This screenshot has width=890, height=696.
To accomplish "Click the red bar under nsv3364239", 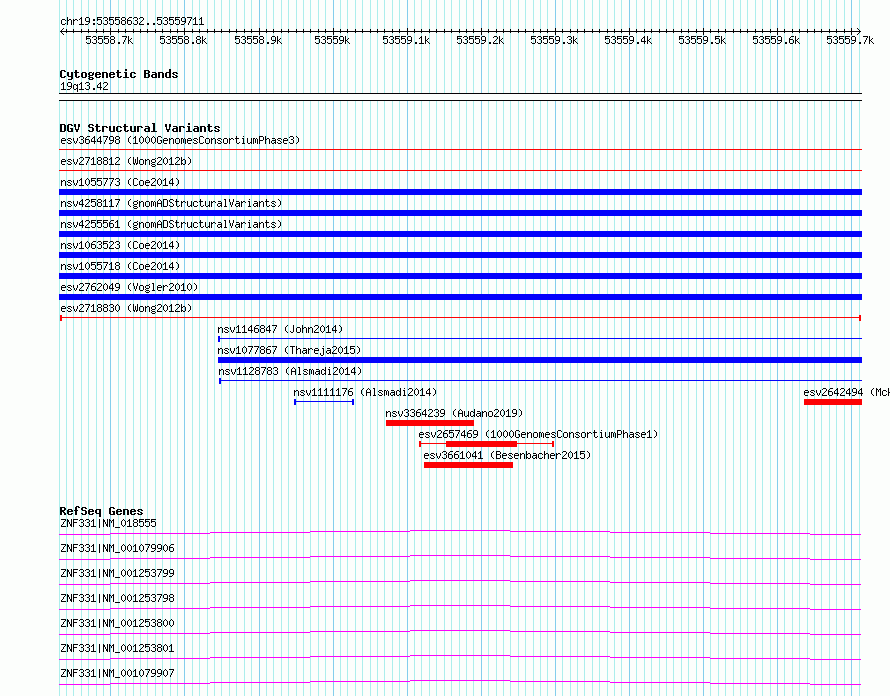I will click(430, 423).
